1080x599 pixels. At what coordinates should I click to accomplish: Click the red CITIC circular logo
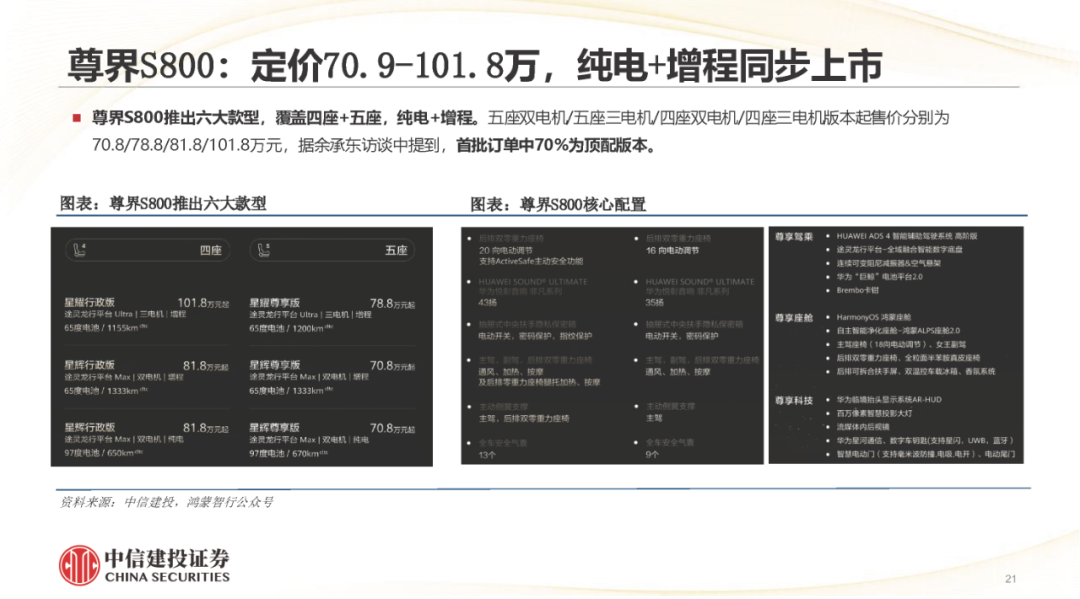tap(79, 565)
